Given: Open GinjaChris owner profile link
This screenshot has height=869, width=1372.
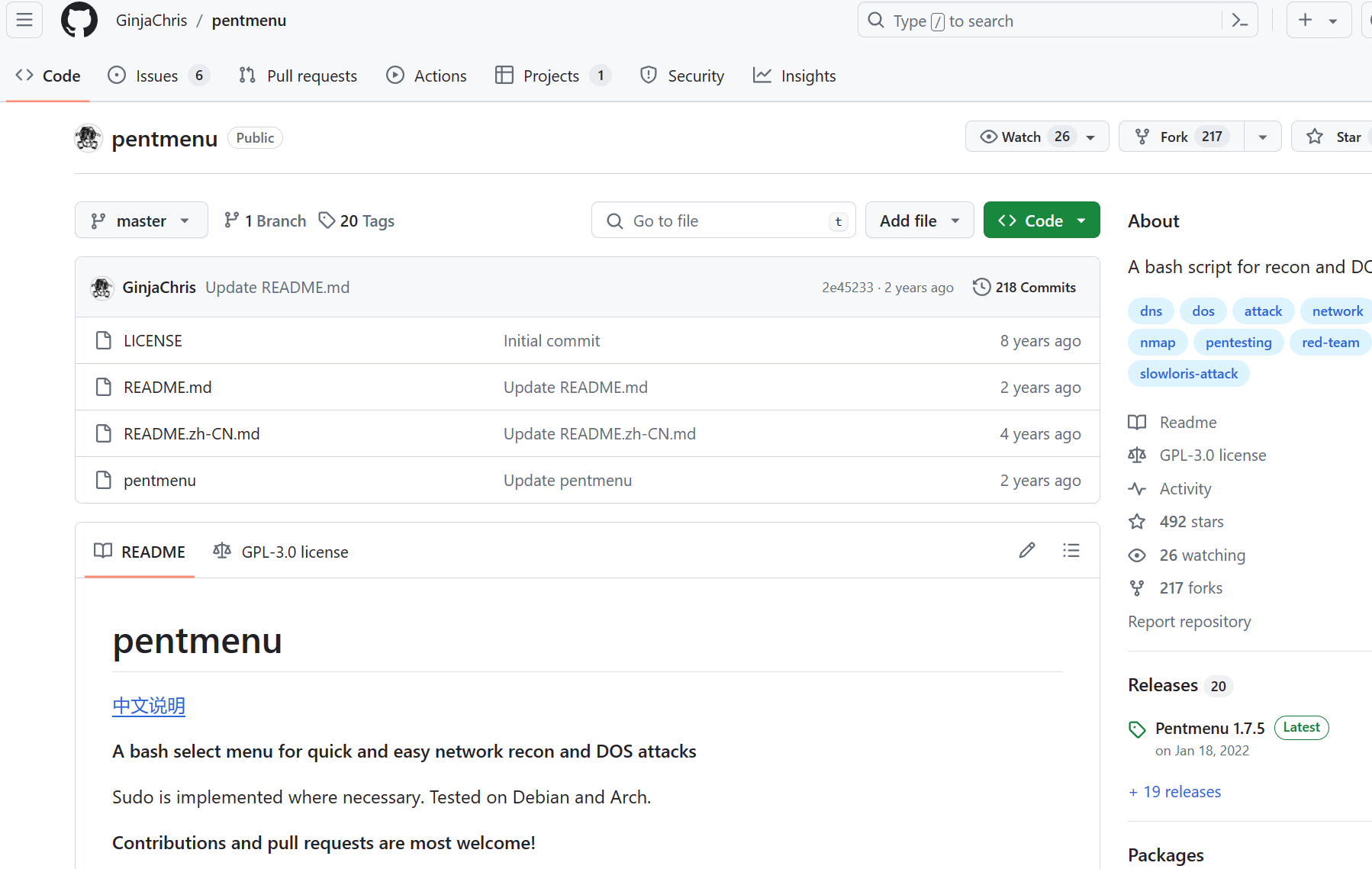Looking at the screenshot, I should point(151,21).
